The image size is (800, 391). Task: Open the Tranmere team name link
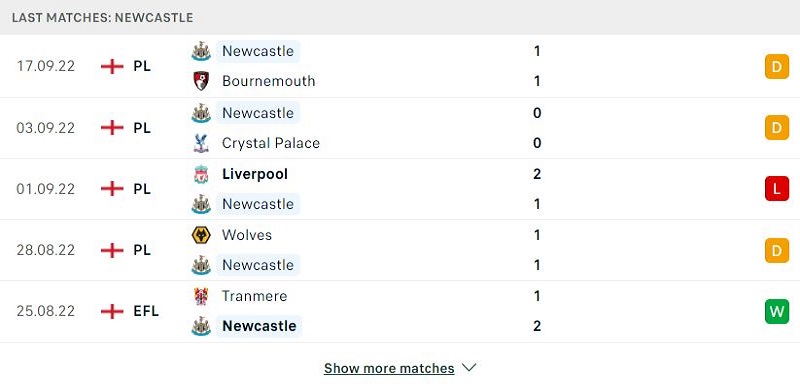click(255, 296)
